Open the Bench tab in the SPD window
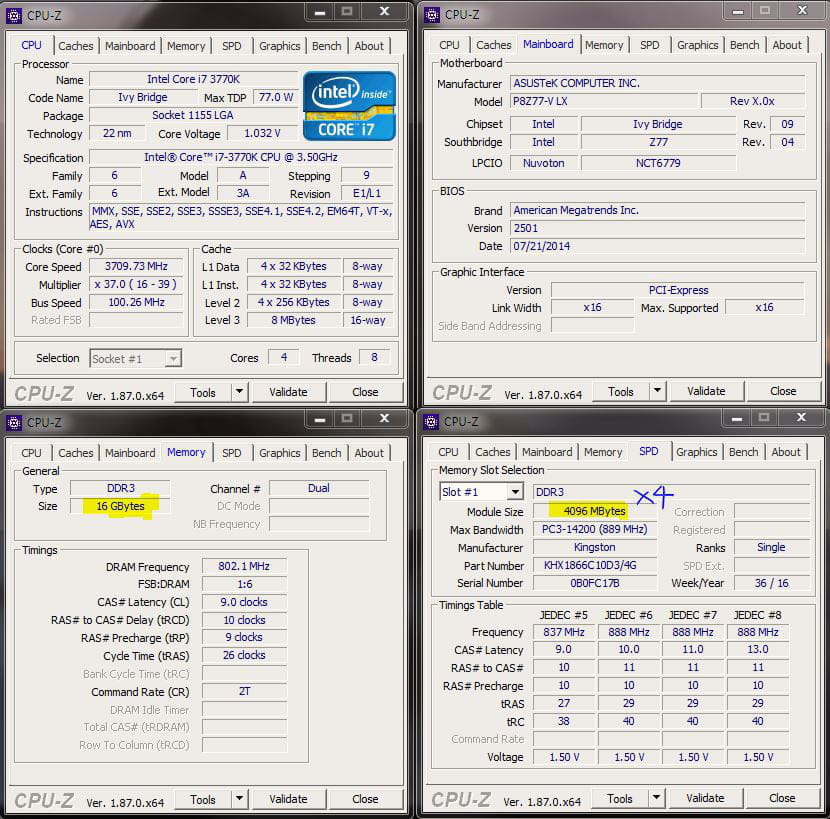Screen dimensions: 830x819 pos(744,452)
